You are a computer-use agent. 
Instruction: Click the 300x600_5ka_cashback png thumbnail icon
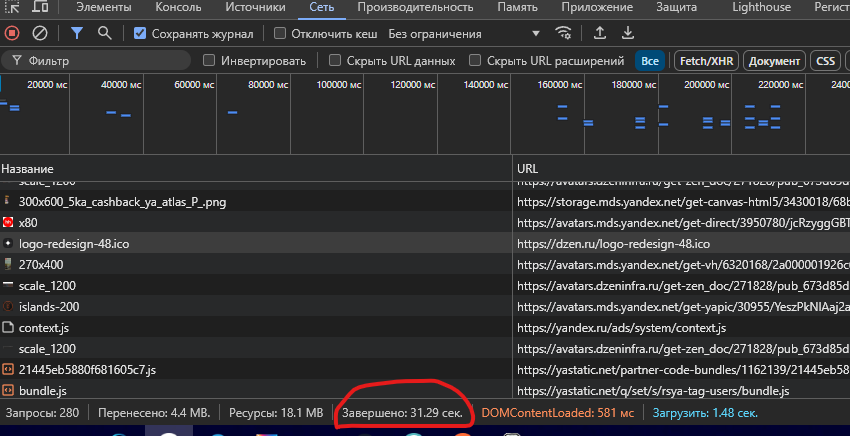click(x=7, y=201)
